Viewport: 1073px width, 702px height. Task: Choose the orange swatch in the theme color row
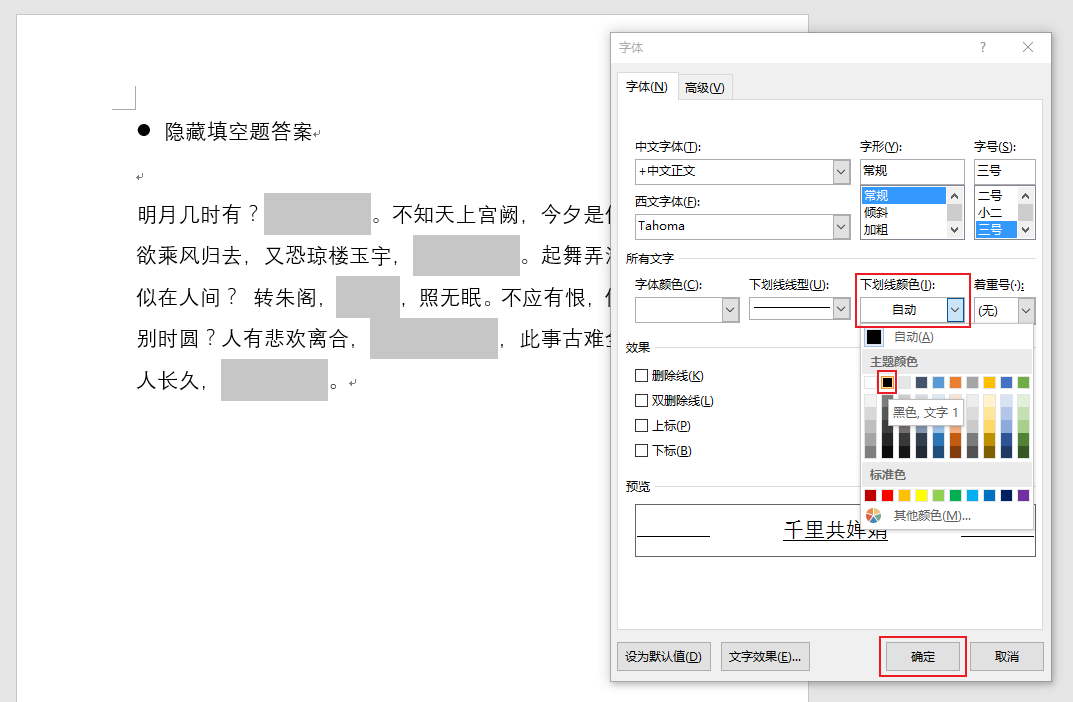955,382
